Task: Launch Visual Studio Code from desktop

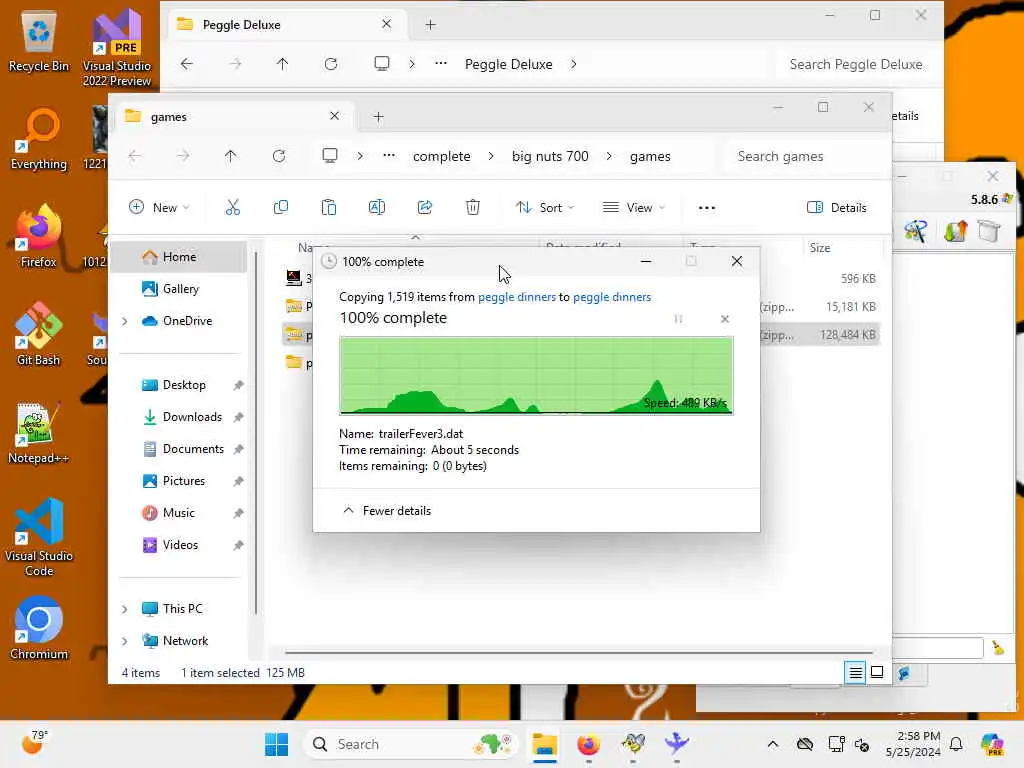Action: coord(39,537)
